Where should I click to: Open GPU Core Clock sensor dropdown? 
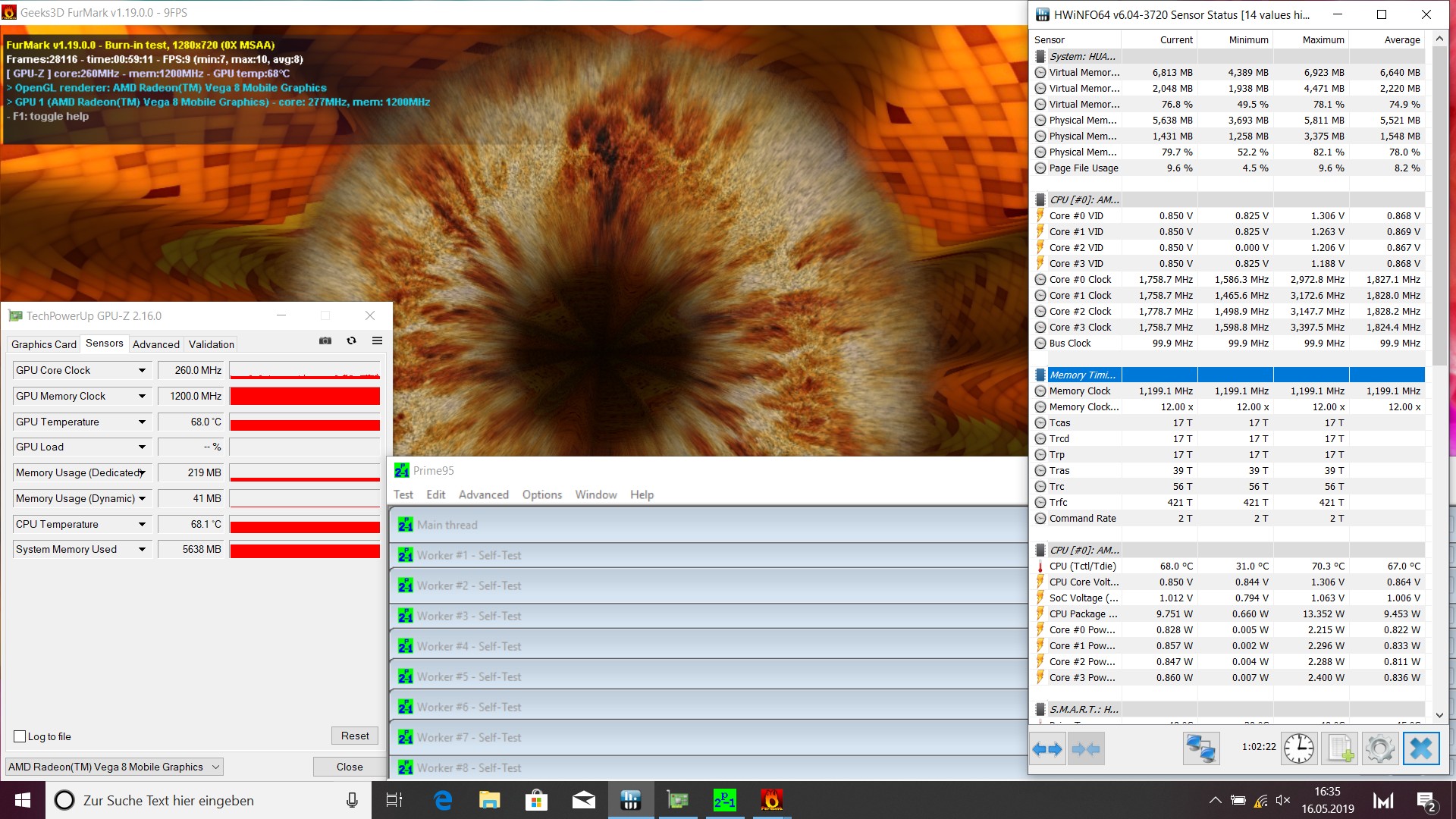142,370
